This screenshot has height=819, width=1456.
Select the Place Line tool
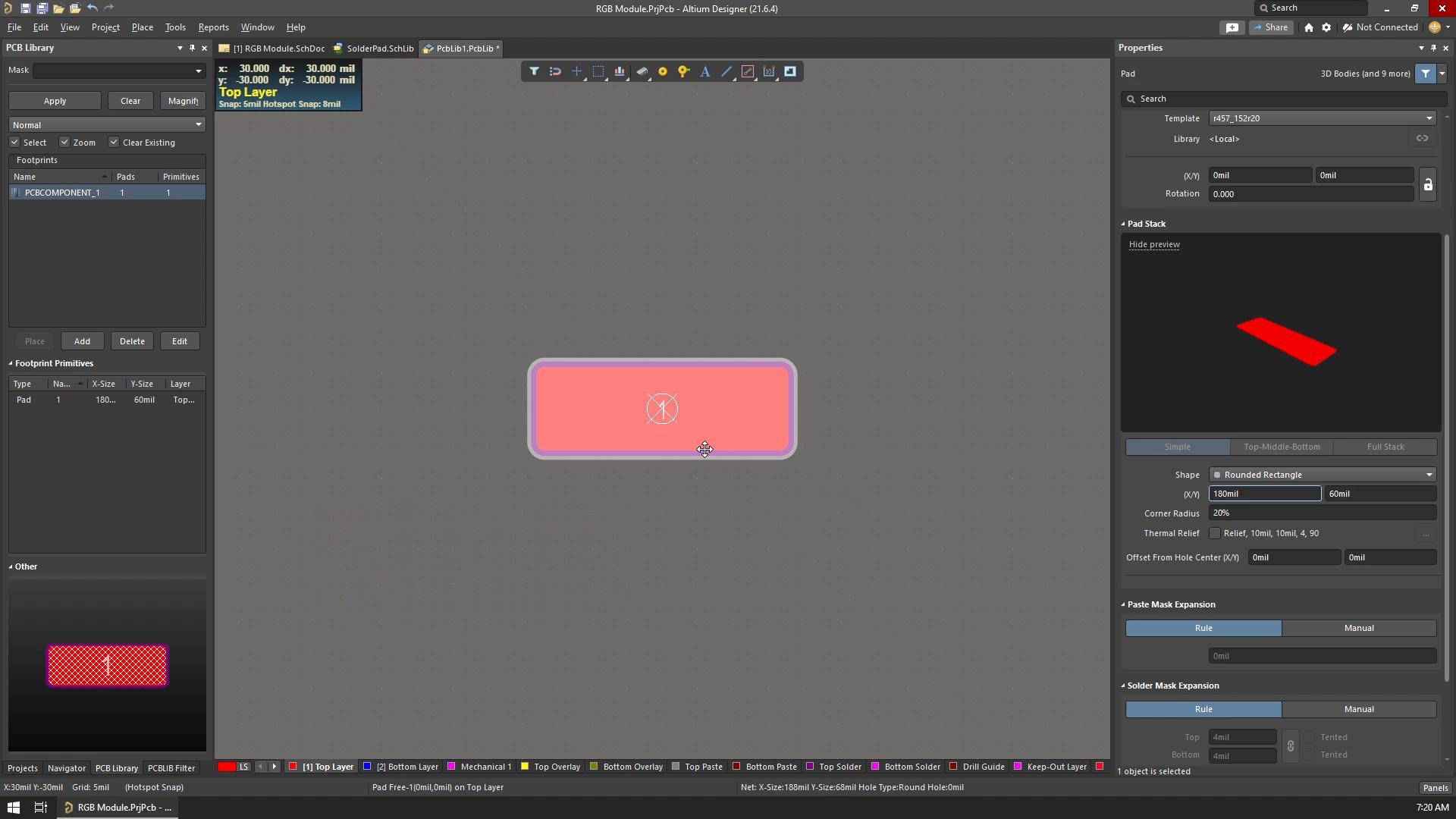coord(726,71)
